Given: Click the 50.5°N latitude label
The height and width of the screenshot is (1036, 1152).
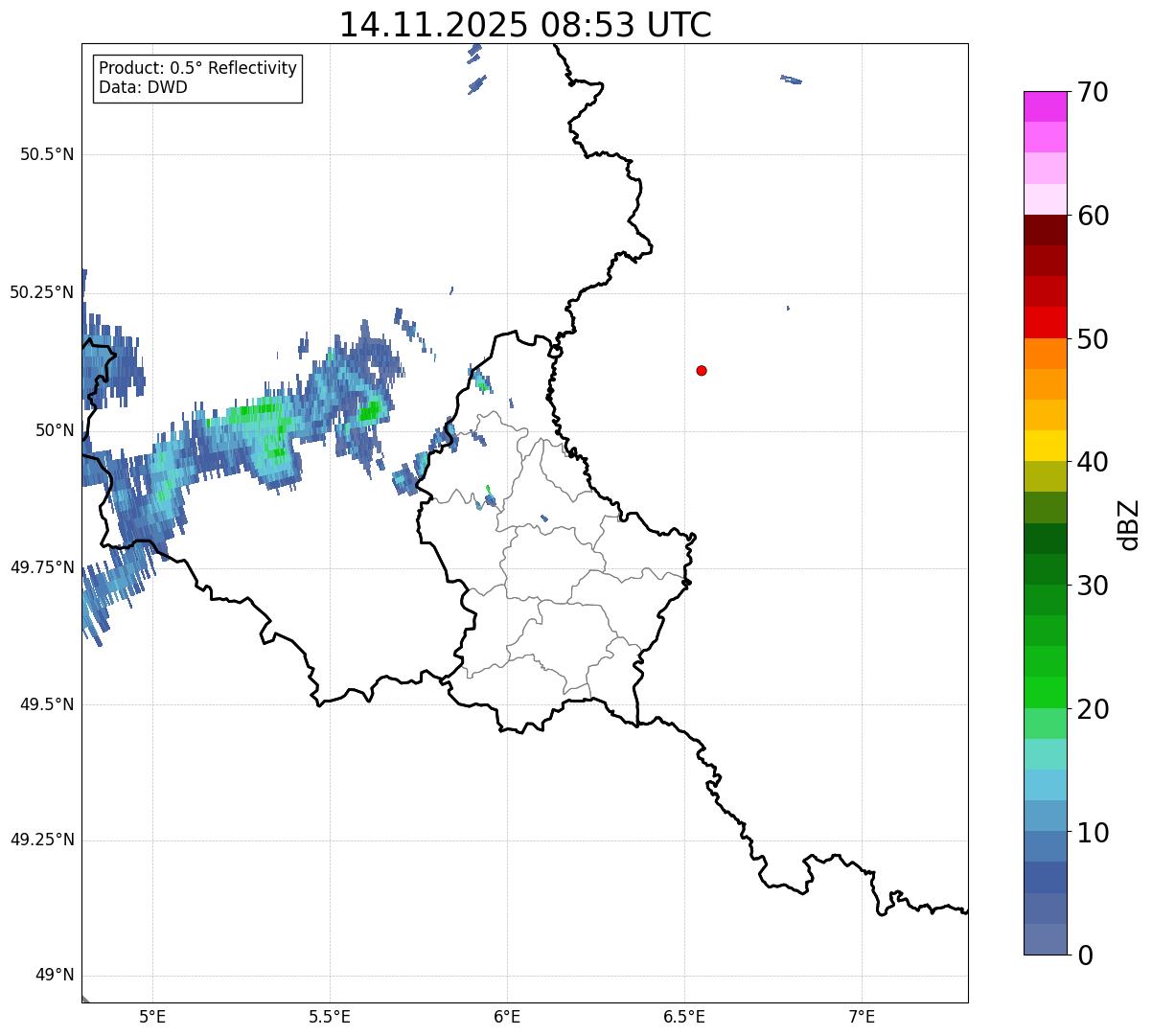Looking at the screenshot, I should (x=46, y=154).
